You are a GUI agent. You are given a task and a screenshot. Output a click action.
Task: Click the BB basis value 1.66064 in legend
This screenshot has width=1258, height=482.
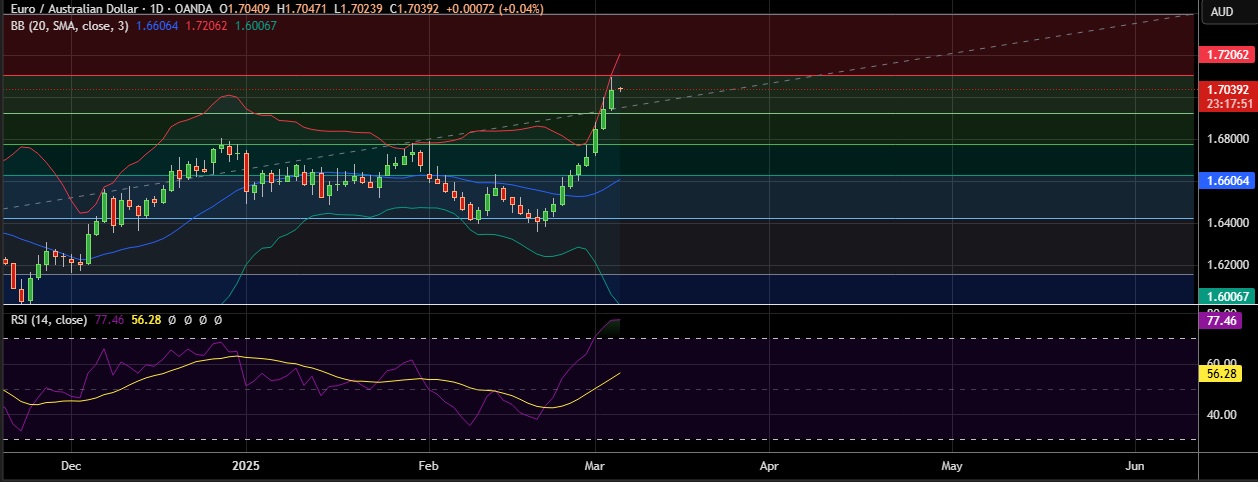pyautogui.click(x=156, y=26)
